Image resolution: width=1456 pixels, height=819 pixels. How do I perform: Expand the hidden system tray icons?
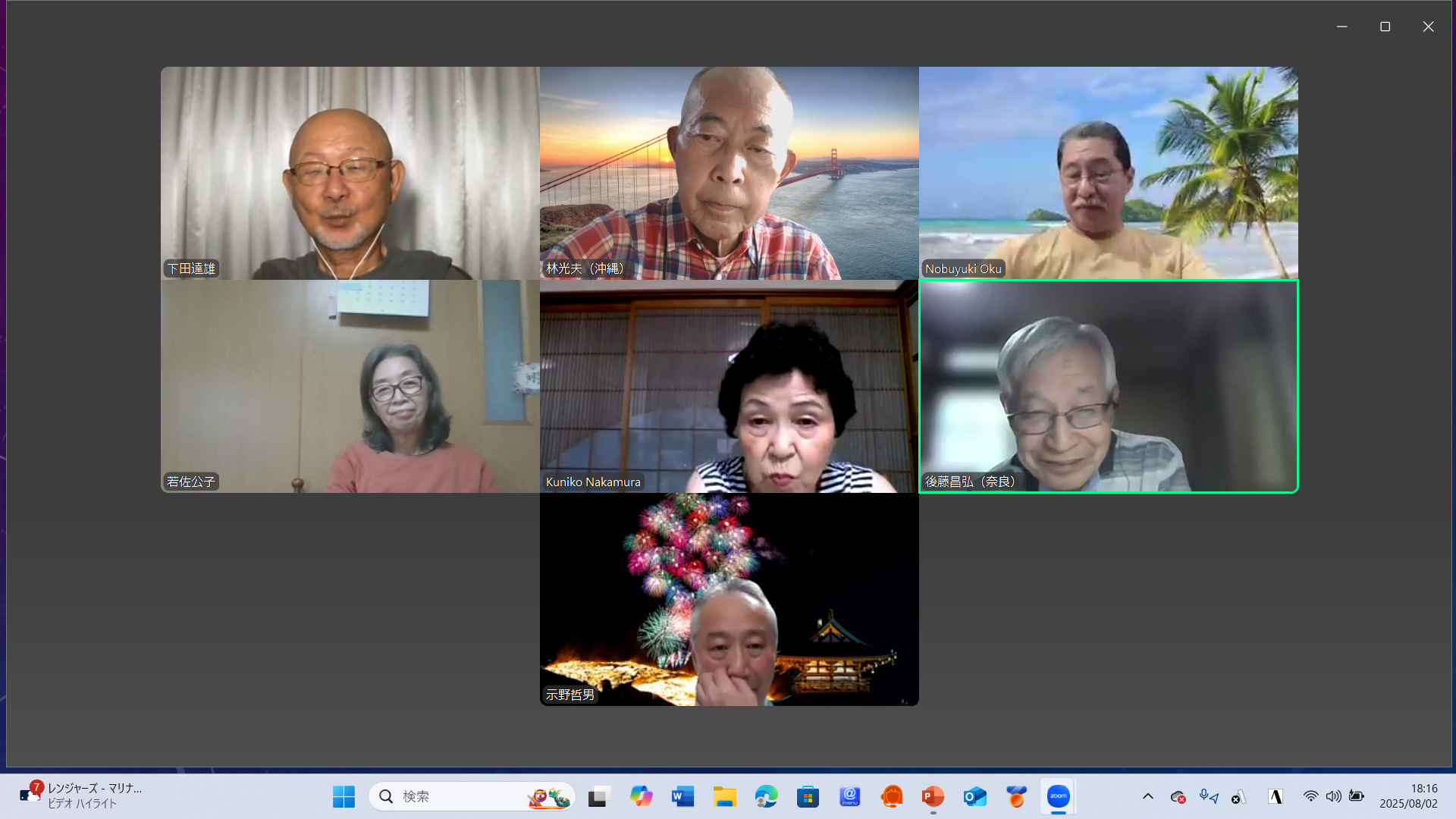1148,796
